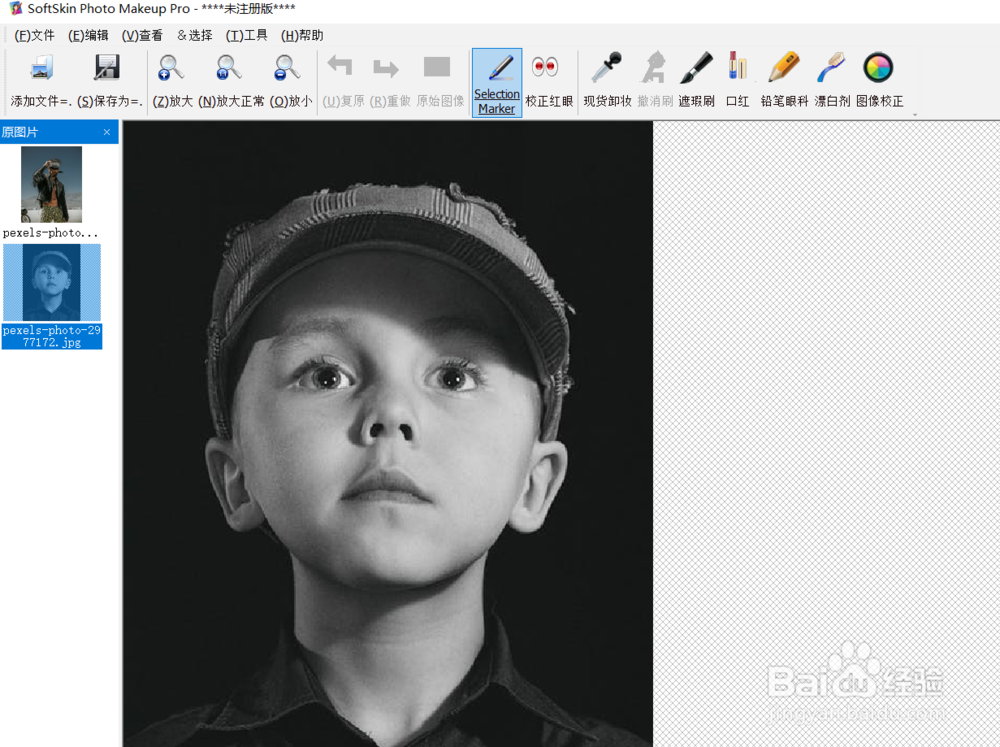1000x747 pixels.
Task: Select the Lipstick tool
Action: [737, 66]
